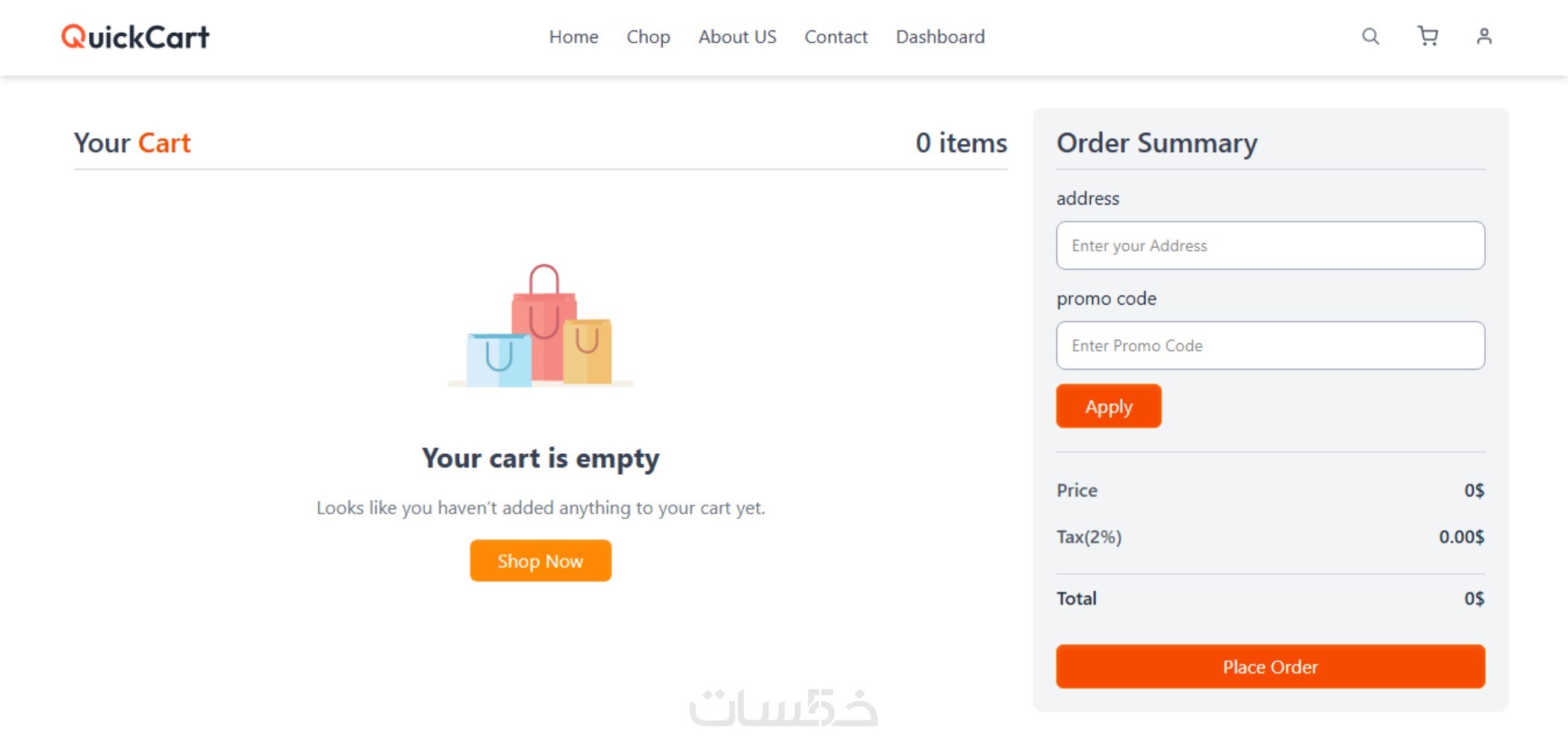Image resolution: width=1568 pixels, height=742 pixels.
Task: Click the Order Summary heading
Action: pyautogui.click(x=1157, y=143)
